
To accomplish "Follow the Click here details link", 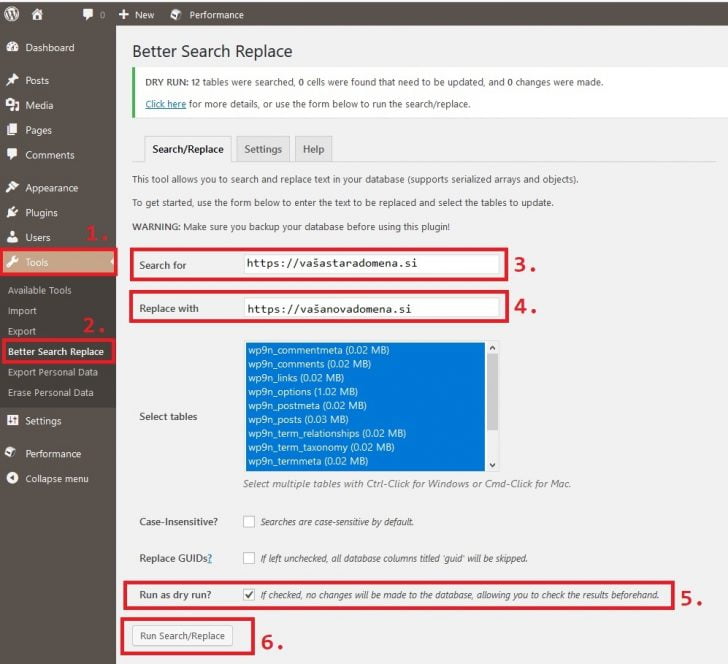I will (x=166, y=104).
